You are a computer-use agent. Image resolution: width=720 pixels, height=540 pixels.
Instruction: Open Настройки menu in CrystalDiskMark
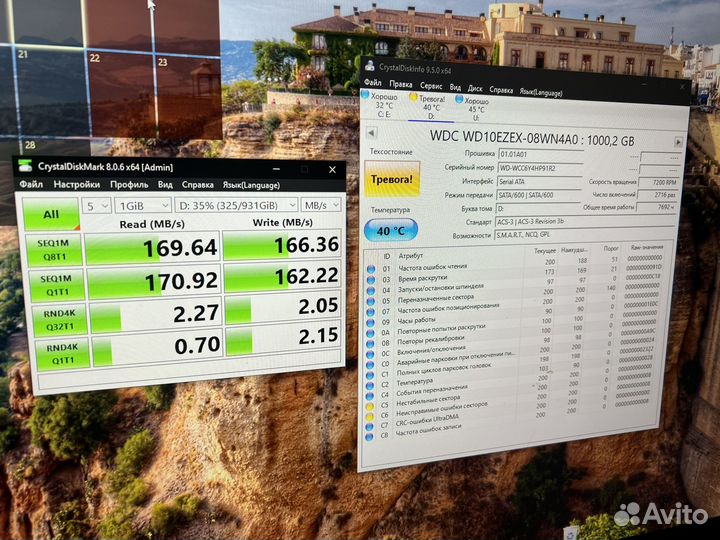tap(76, 184)
